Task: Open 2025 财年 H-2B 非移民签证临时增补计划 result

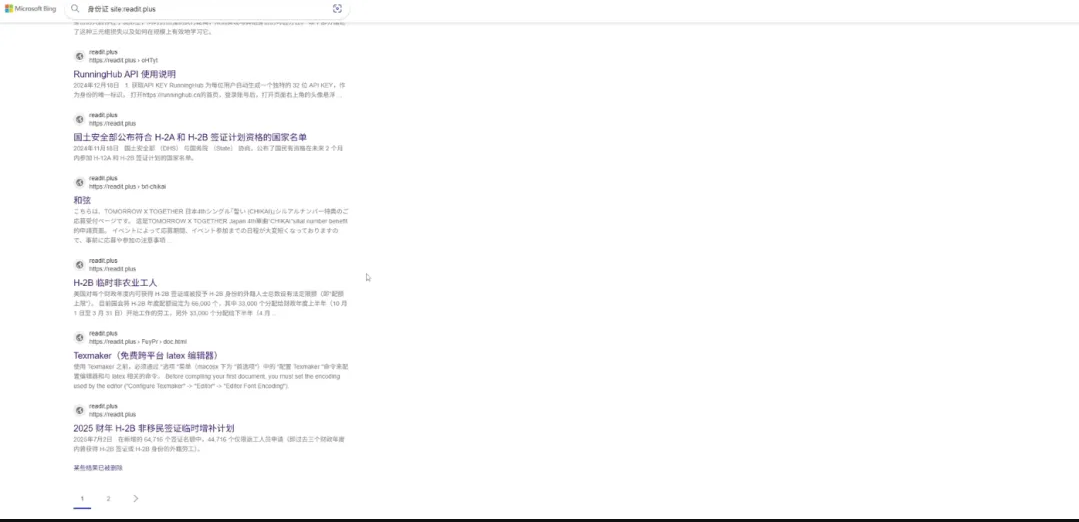Action: tap(153, 428)
